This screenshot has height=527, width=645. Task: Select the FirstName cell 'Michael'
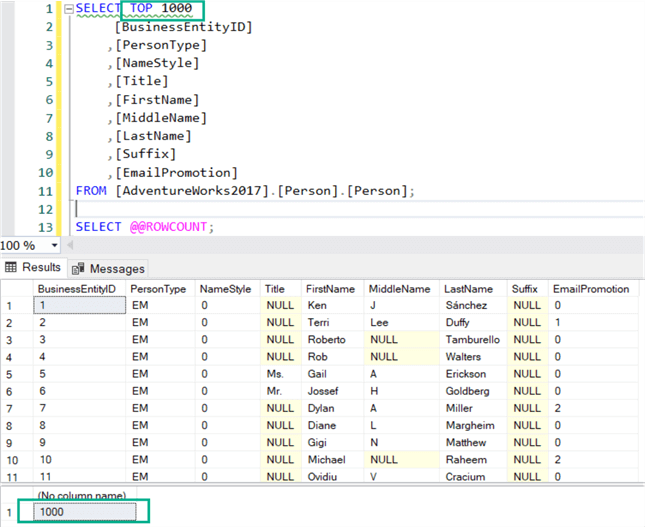point(333,460)
